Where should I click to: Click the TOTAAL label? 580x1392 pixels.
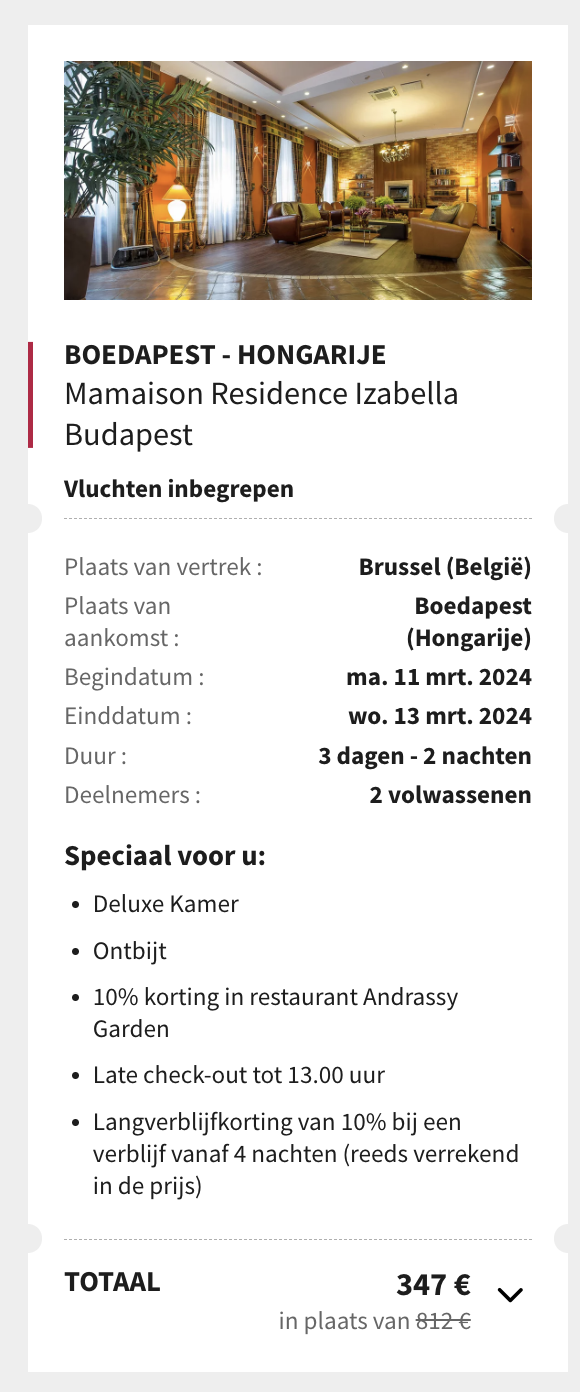112,1282
